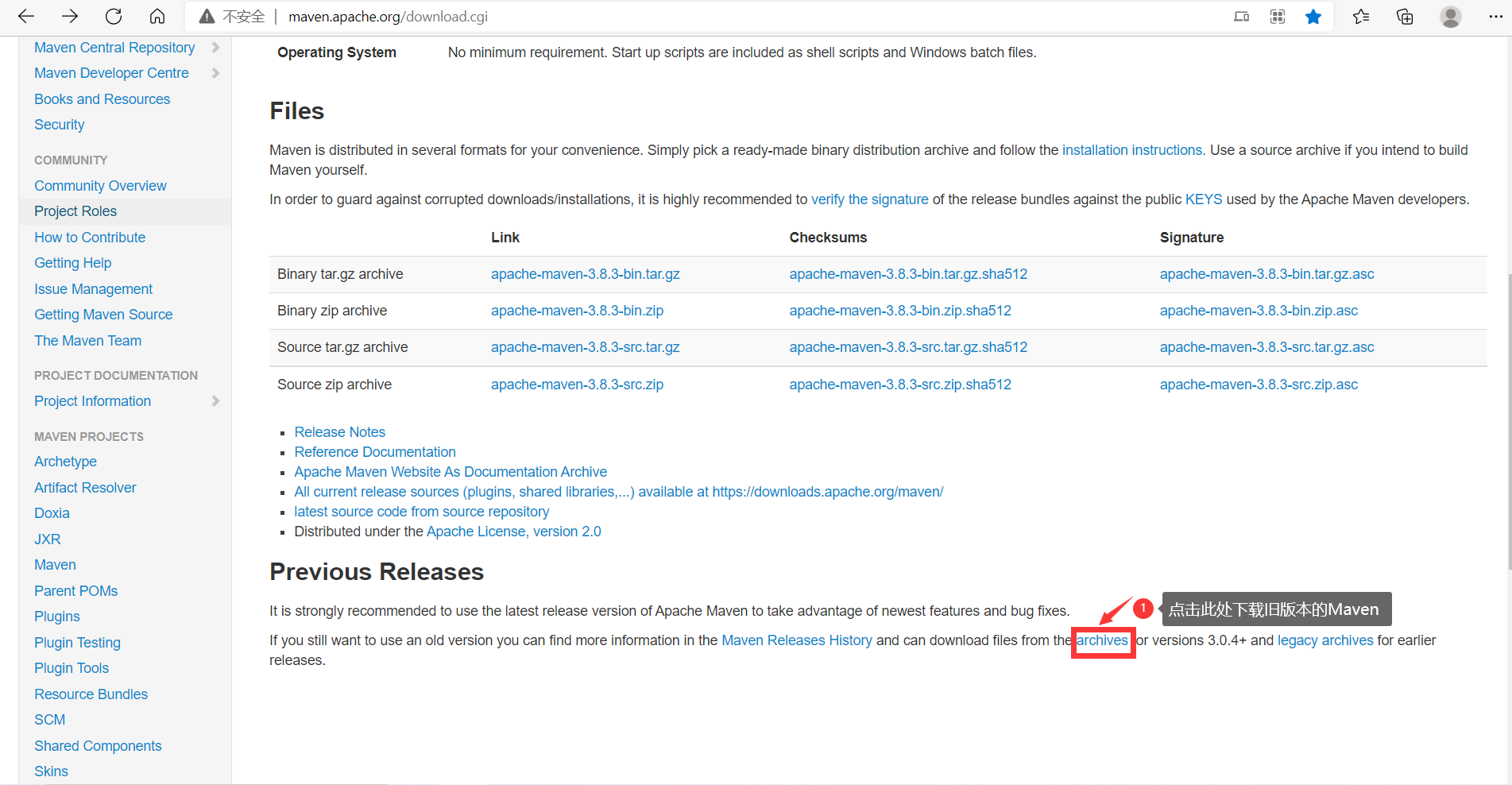
Task: Open the Skins sidebar link
Action: (x=51, y=771)
